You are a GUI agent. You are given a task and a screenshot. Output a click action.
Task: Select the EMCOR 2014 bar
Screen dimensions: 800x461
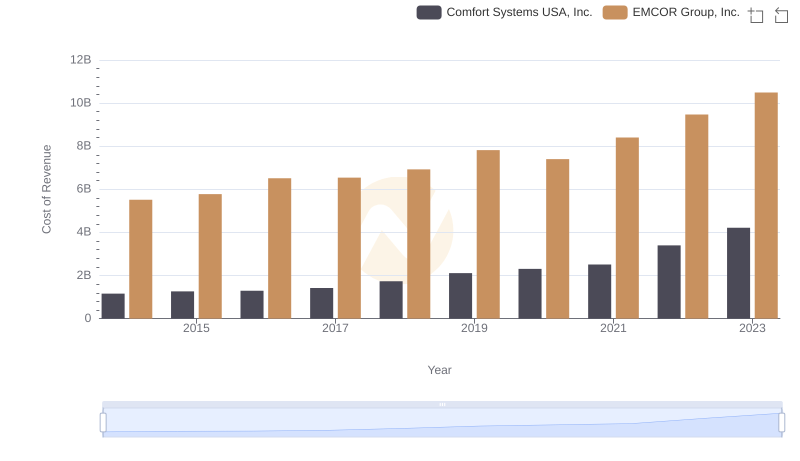tap(140, 259)
